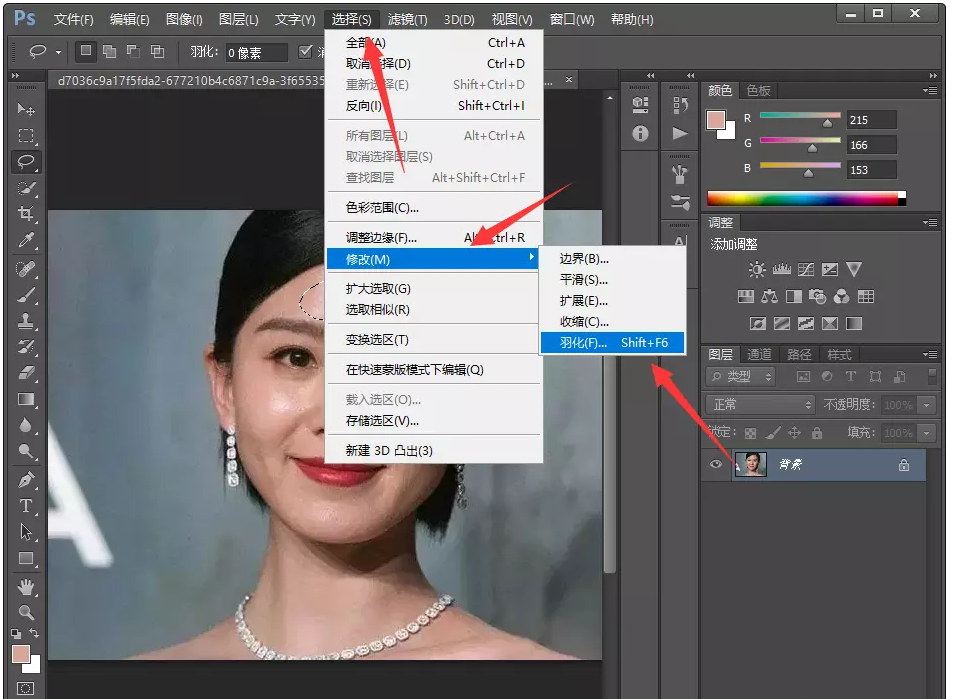958x699 pixels.
Task: Click the 收缩(C)... submenu item
Action: coord(584,322)
